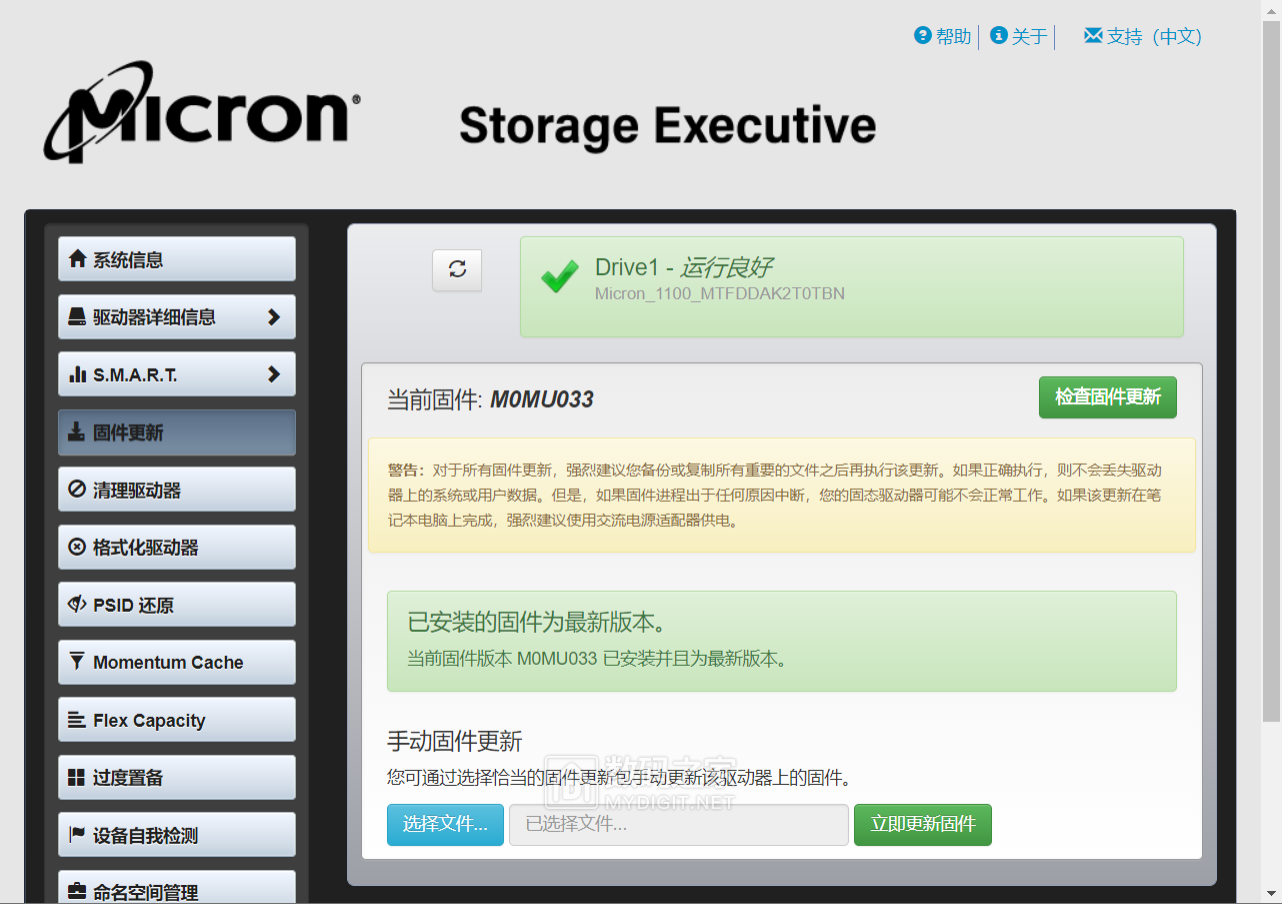
Task: Click the 检查固件更新 button
Action: click(1108, 397)
